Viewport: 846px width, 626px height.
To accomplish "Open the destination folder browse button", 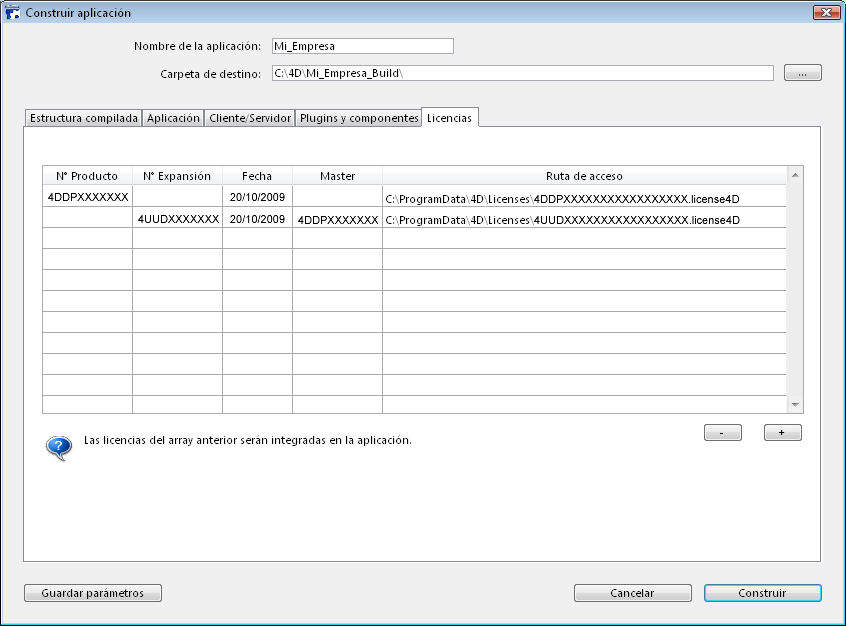I will [x=802, y=73].
